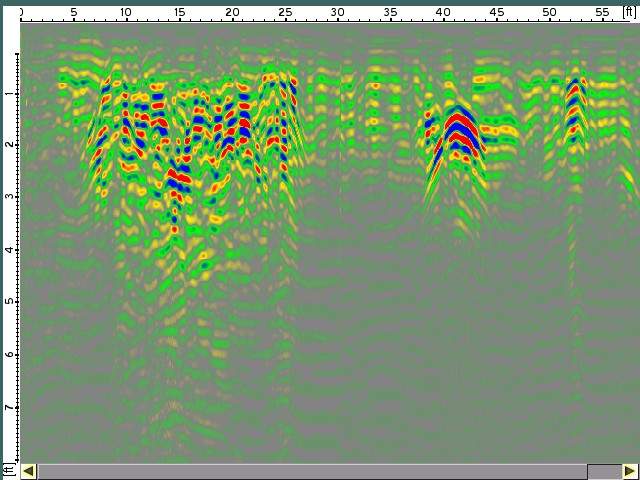Click the [ft] unit label on distance ruler
Viewport: 640px width, 480px height.
point(629,12)
